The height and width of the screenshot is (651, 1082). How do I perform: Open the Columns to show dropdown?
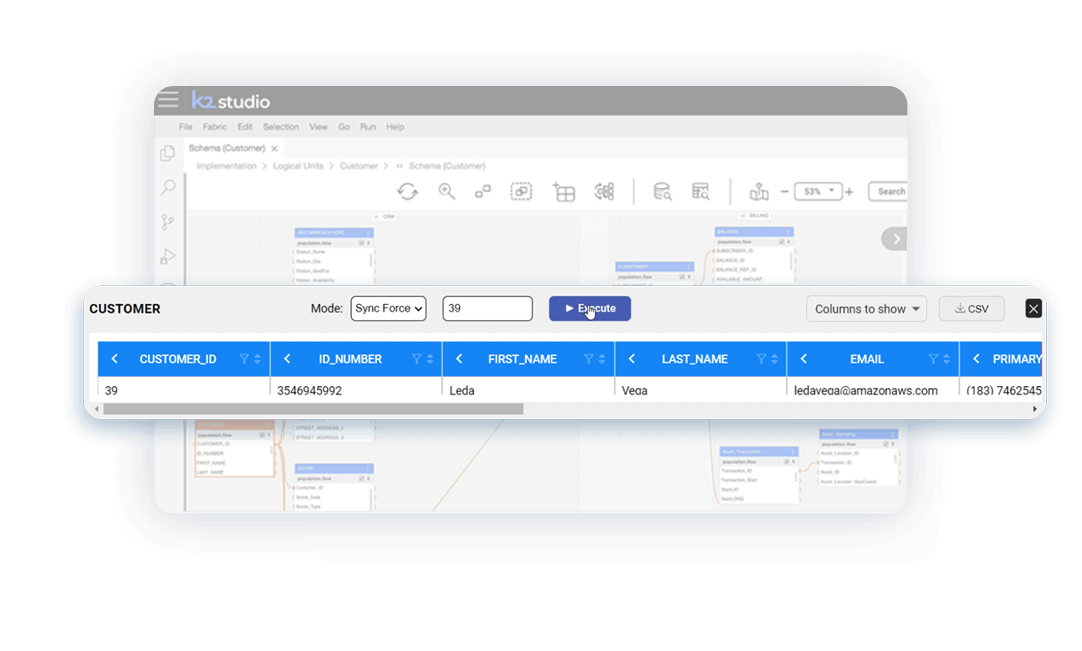pos(866,309)
